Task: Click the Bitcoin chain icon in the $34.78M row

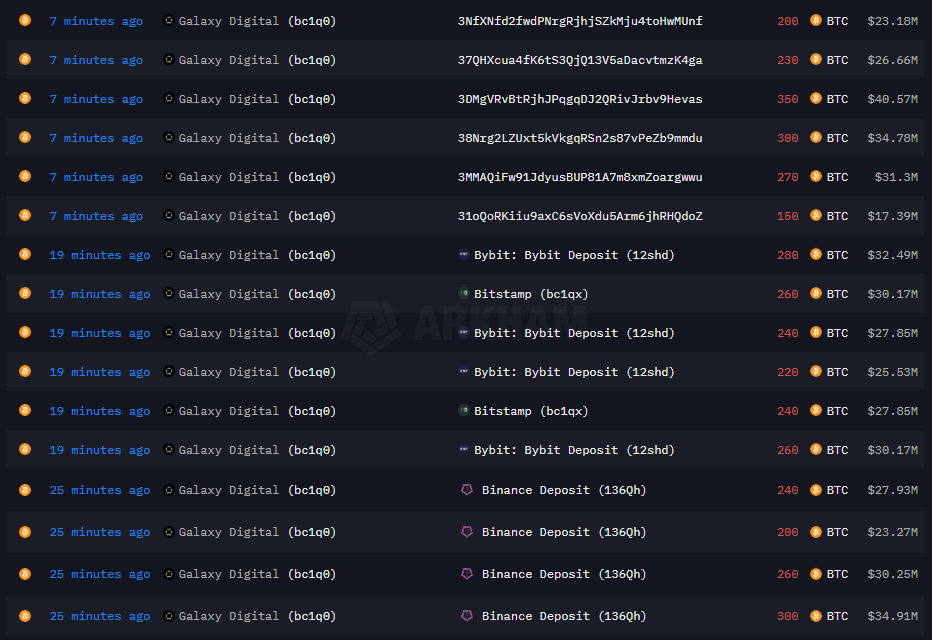Action: click(25, 137)
